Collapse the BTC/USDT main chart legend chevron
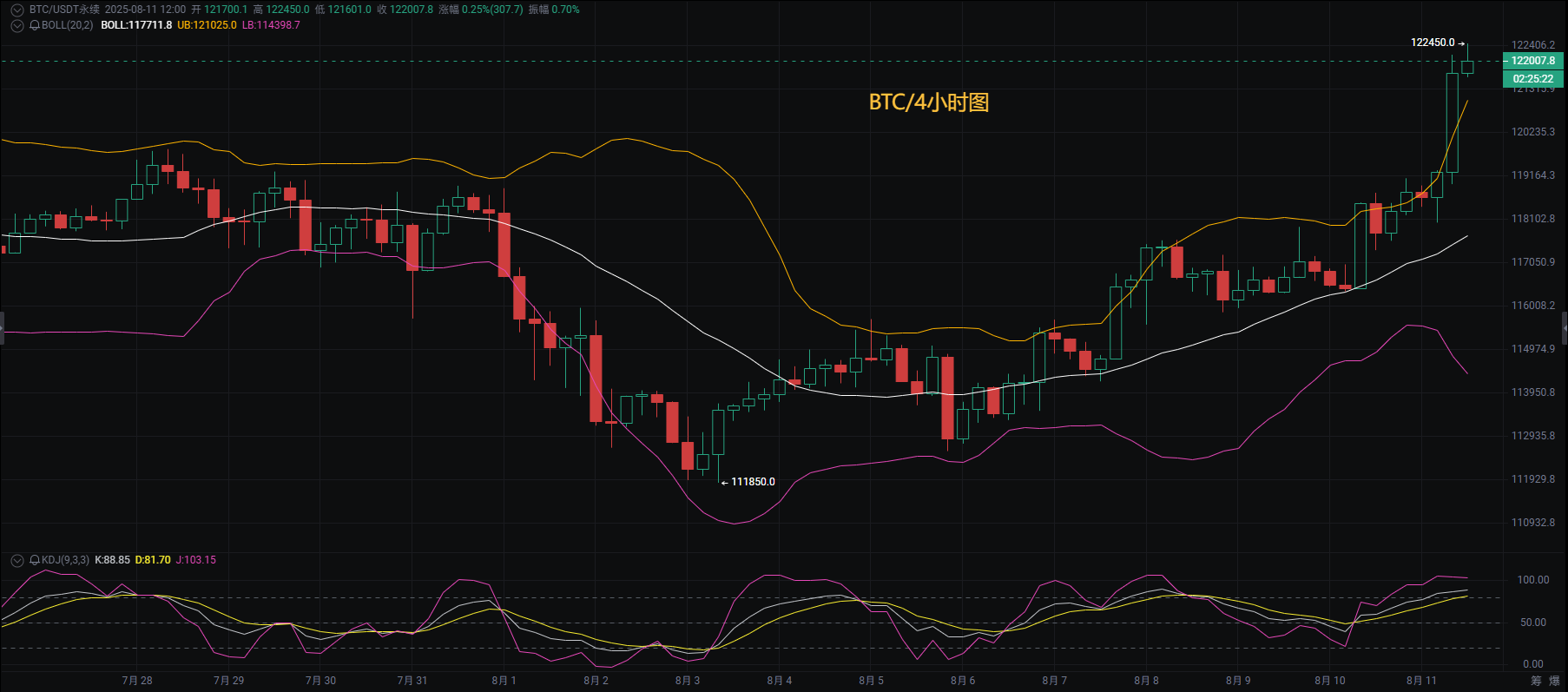The height and width of the screenshot is (692, 1568). (16, 10)
